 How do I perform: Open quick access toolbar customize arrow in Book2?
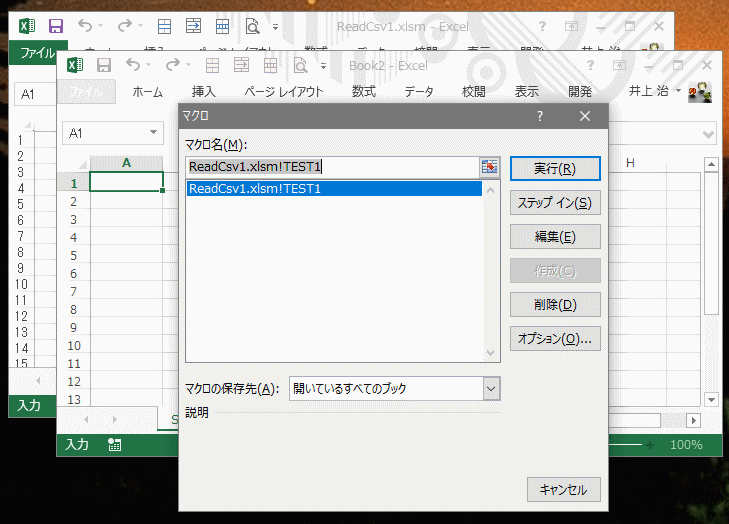[x=323, y=66]
